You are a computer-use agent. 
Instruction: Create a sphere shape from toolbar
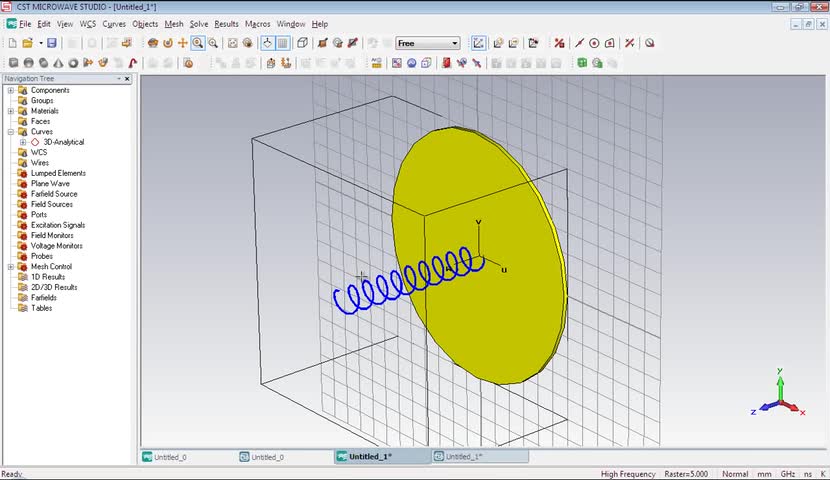point(29,63)
